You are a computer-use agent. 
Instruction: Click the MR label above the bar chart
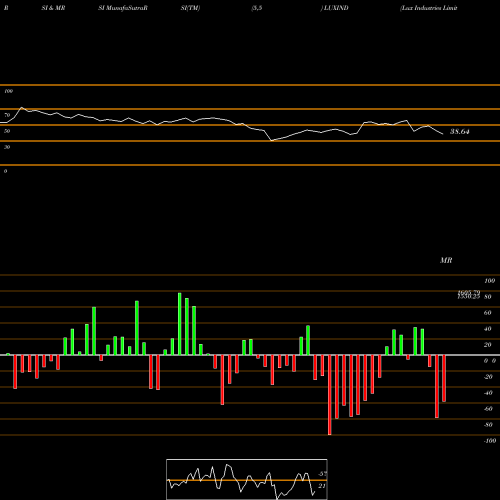446,260
